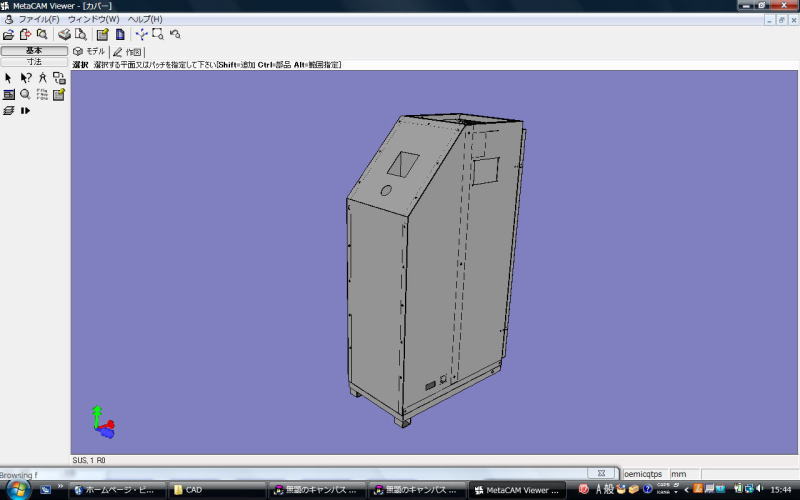This screenshot has width=800, height=500.
Task: Select the magnifier zoom tool in left panel
Action: [x=25, y=94]
